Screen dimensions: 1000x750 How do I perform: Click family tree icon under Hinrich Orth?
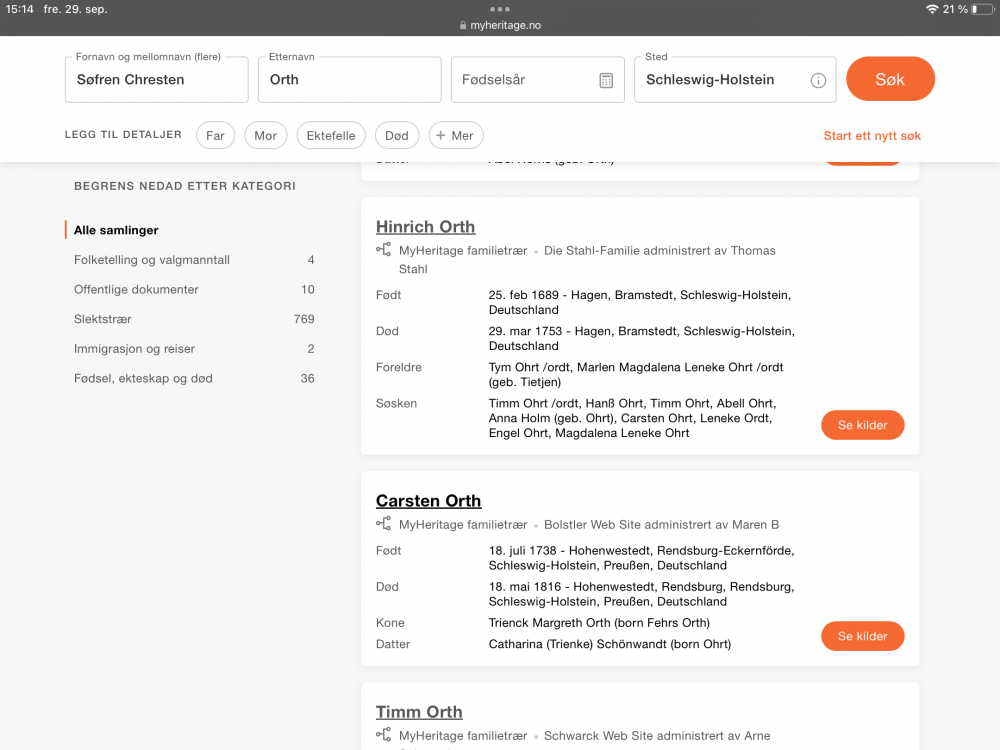pos(384,250)
